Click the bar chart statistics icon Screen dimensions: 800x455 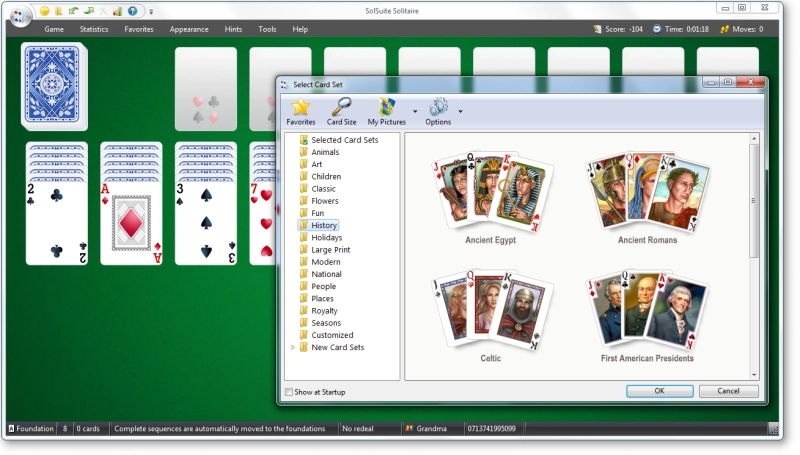click(117, 11)
